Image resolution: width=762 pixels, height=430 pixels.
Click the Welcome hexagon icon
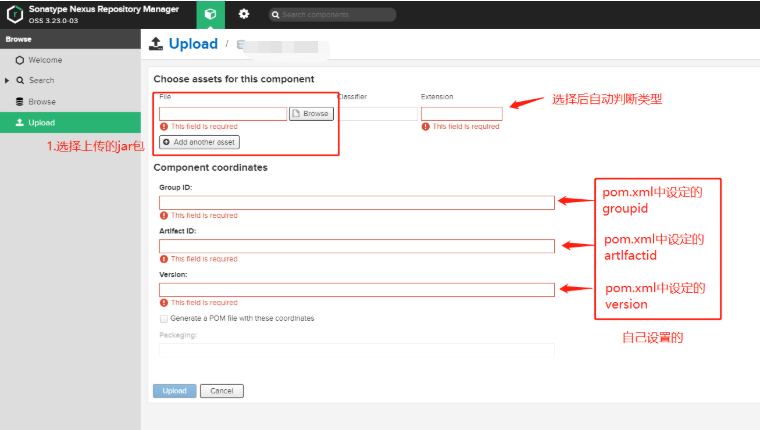coord(19,60)
